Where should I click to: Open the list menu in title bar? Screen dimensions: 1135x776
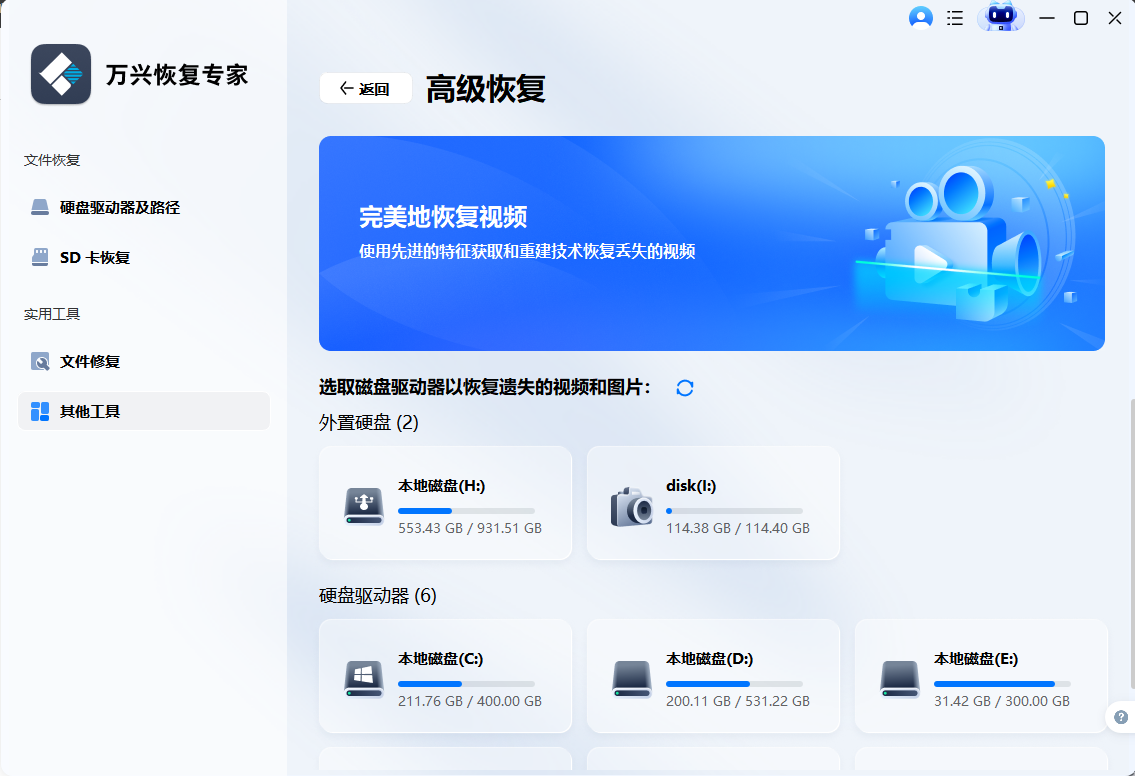(954, 18)
